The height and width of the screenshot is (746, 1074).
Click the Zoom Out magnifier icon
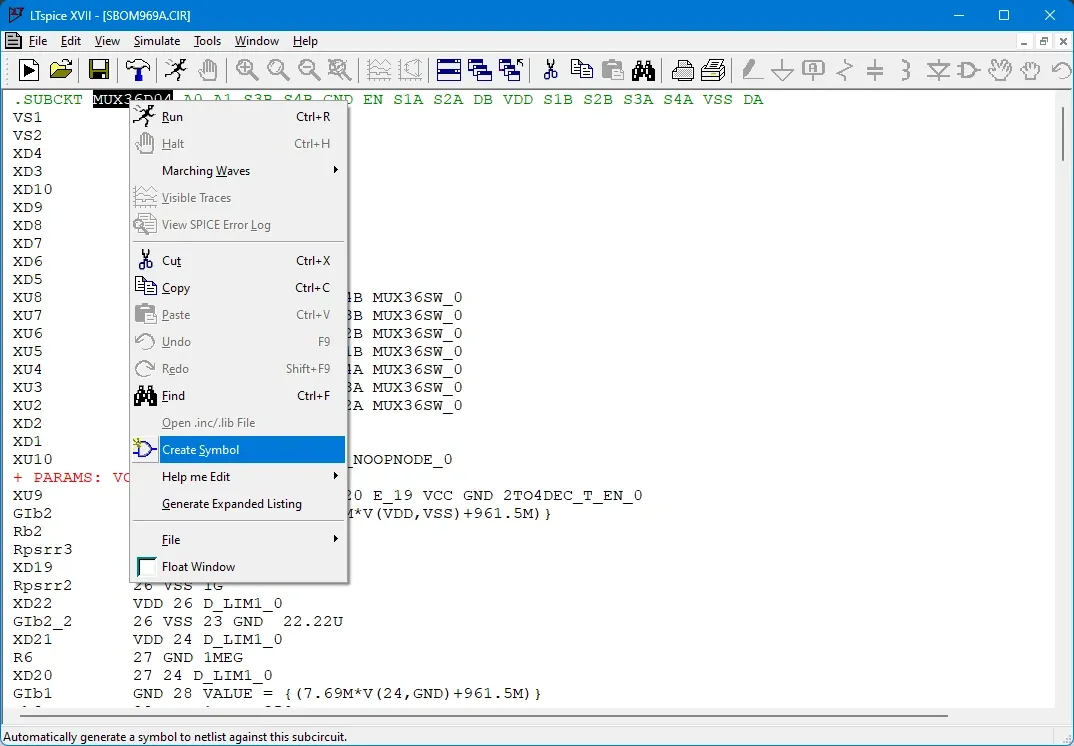[309, 70]
